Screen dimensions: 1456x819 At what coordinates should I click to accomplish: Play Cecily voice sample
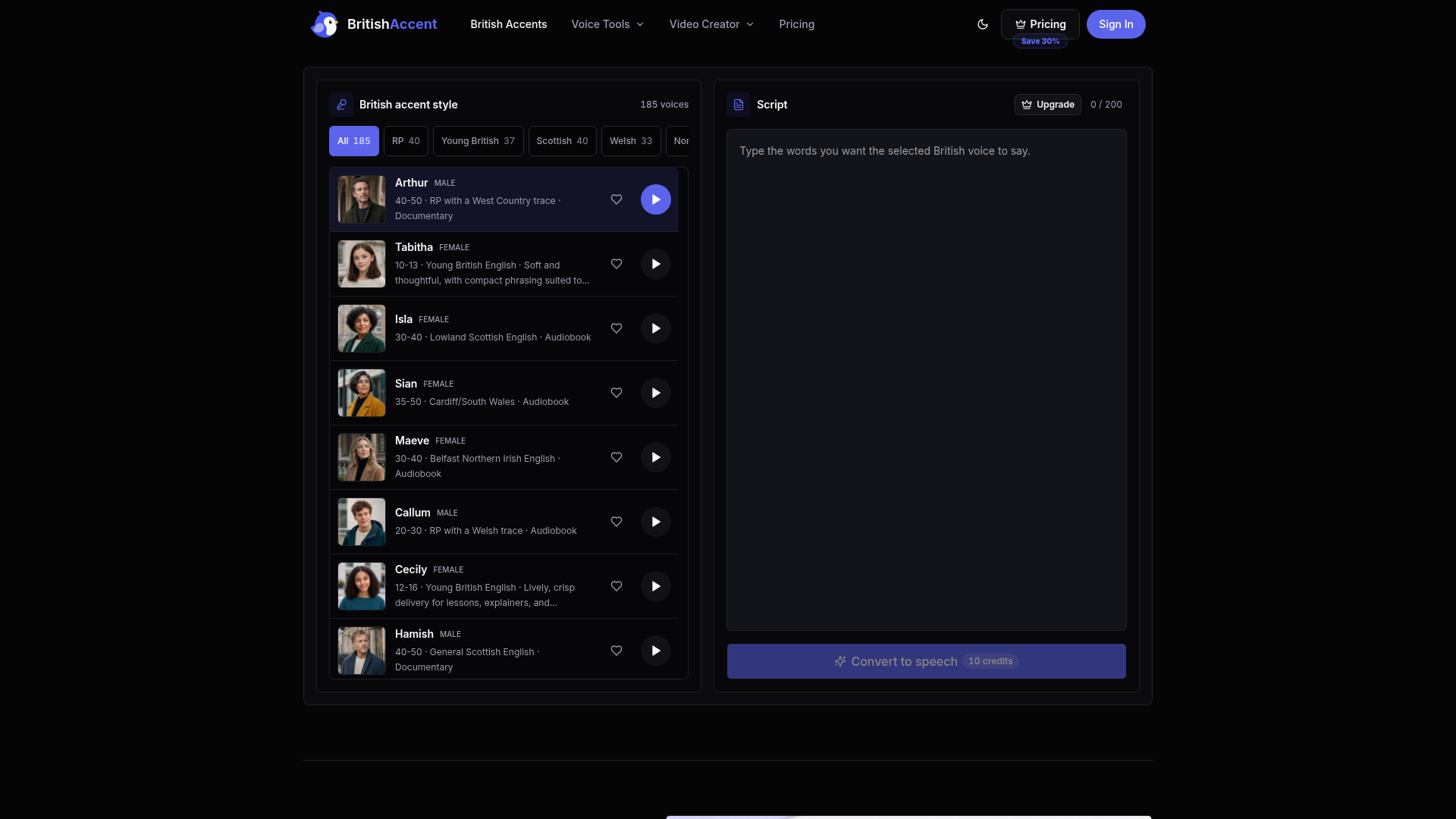656,586
